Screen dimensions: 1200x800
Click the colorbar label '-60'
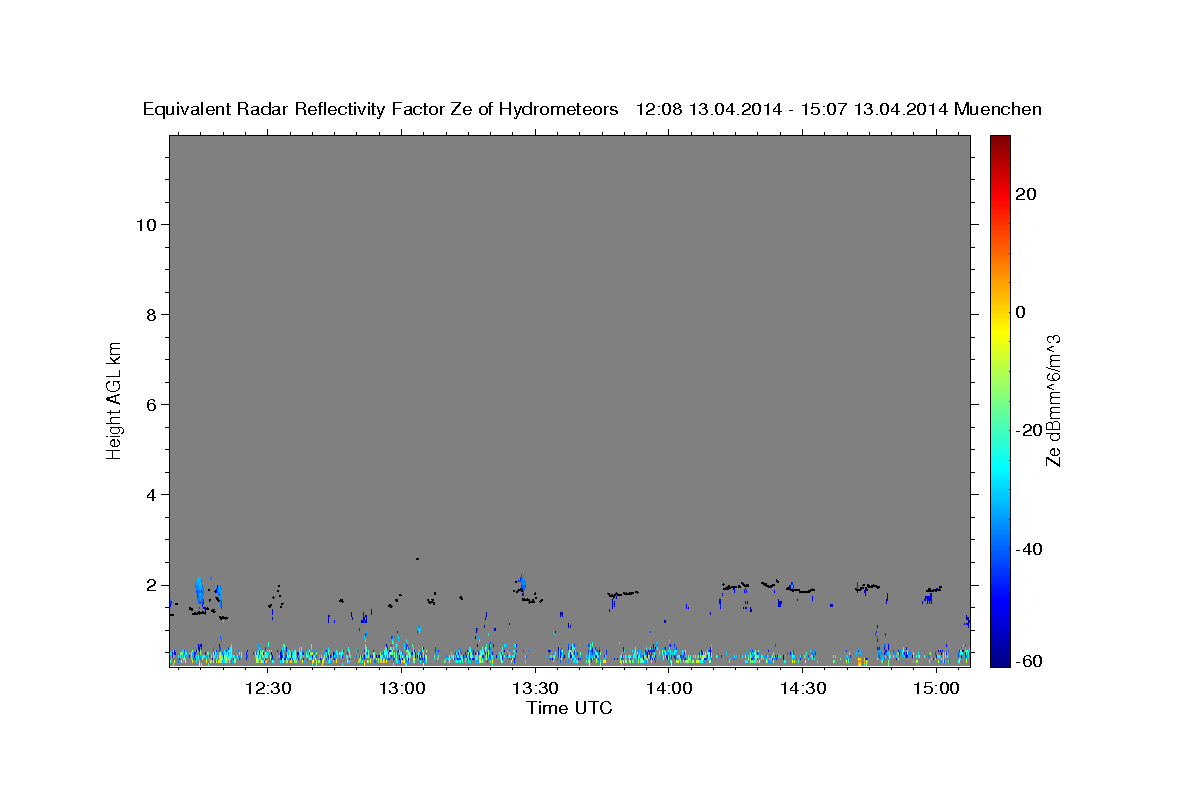click(1029, 661)
